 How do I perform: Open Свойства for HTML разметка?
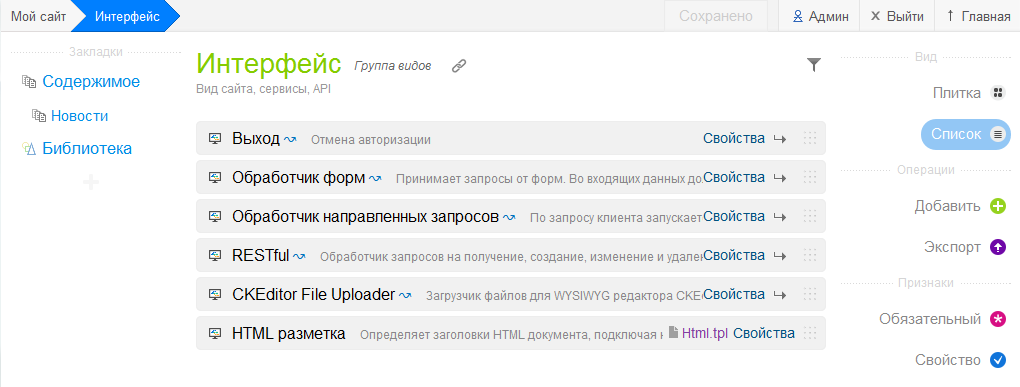click(x=764, y=333)
